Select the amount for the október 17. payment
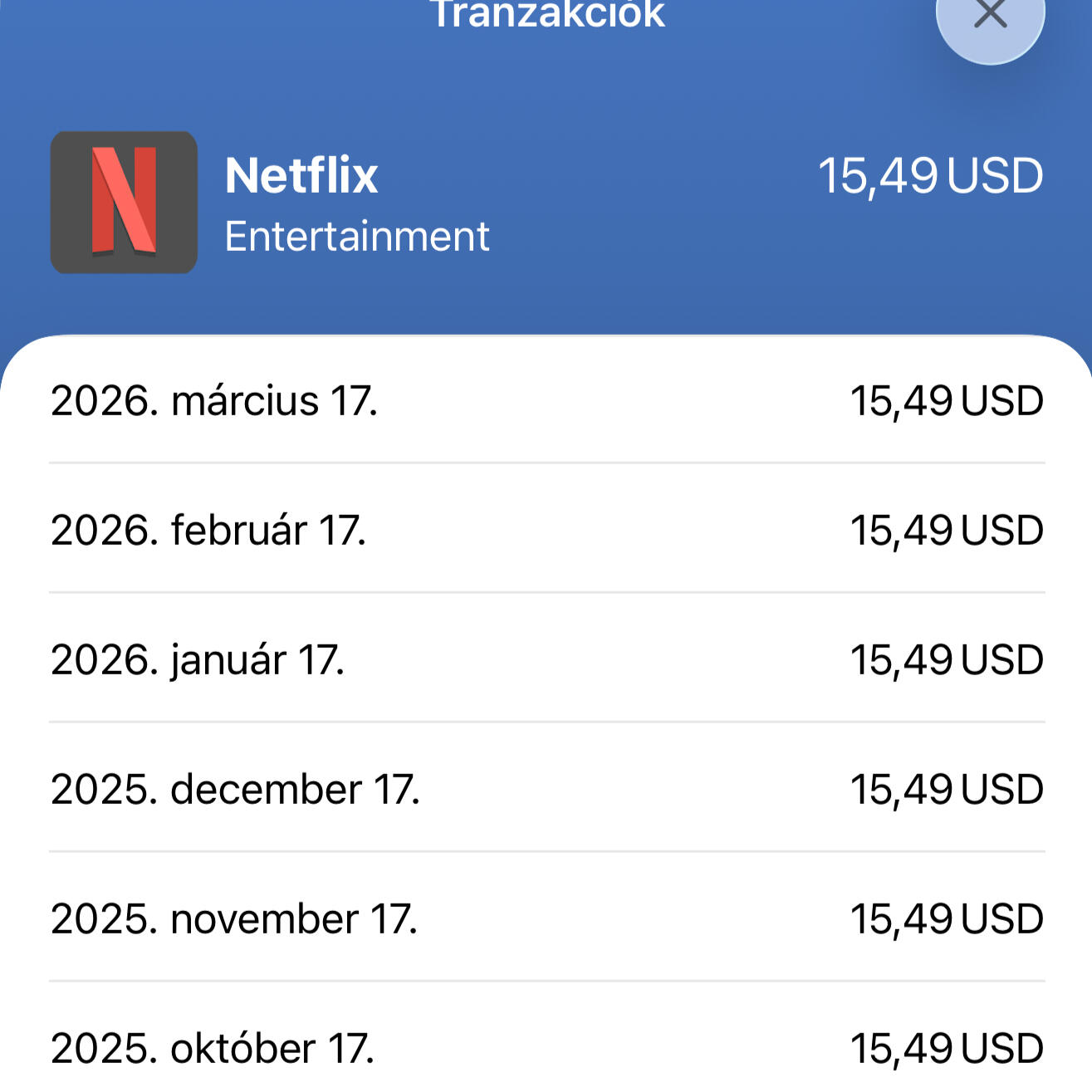The width and height of the screenshot is (1092, 1092). [947, 1049]
